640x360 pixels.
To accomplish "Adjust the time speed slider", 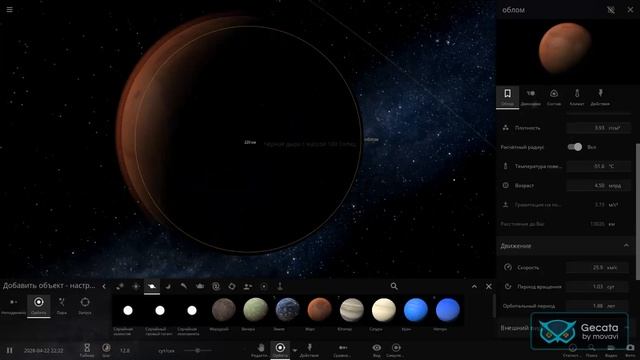I will pos(198,350).
